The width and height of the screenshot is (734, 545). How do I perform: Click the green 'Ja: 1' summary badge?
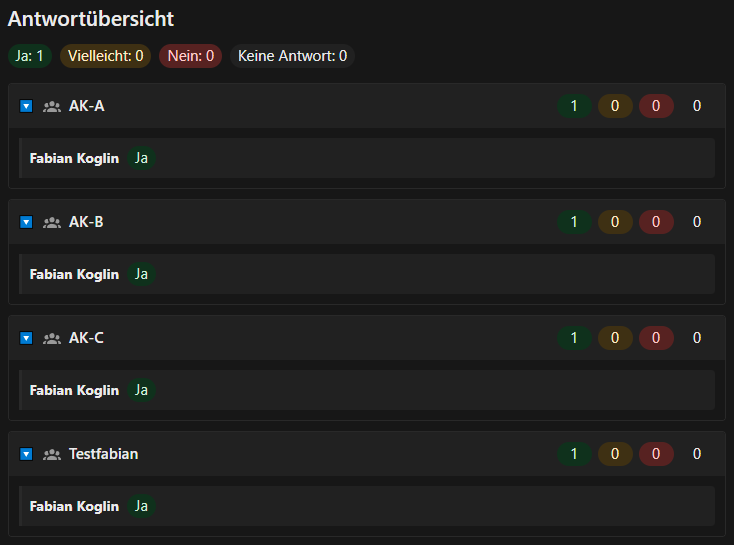(30, 56)
